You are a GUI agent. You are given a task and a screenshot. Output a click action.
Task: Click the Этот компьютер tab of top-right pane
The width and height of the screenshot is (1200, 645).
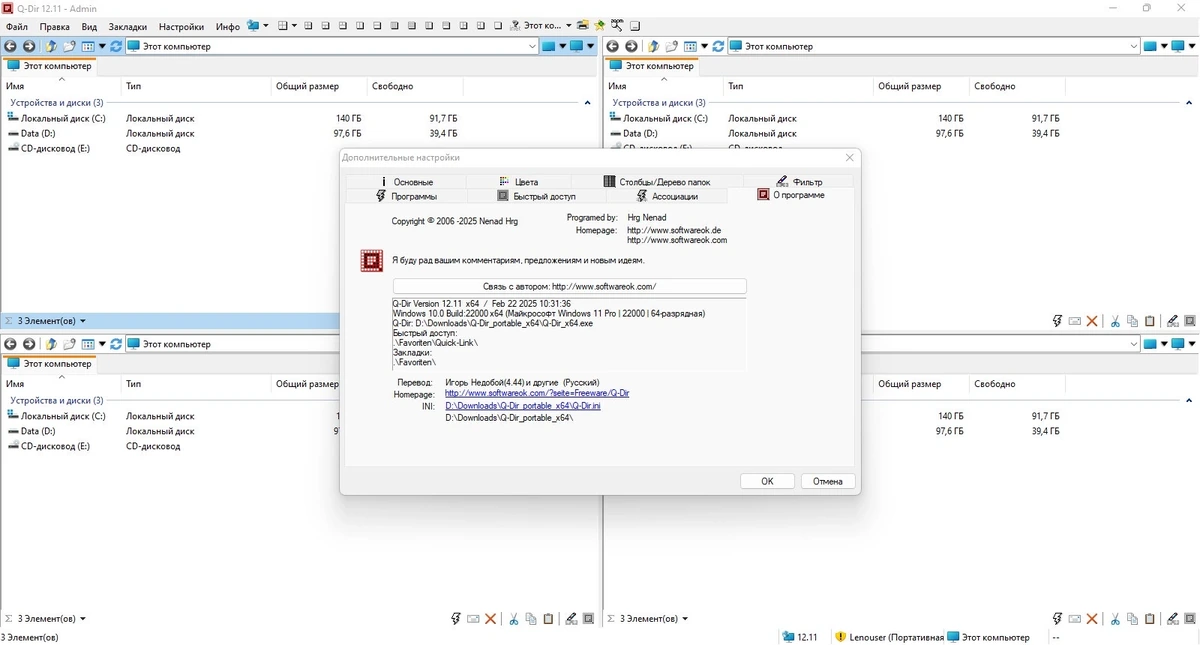(651, 66)
